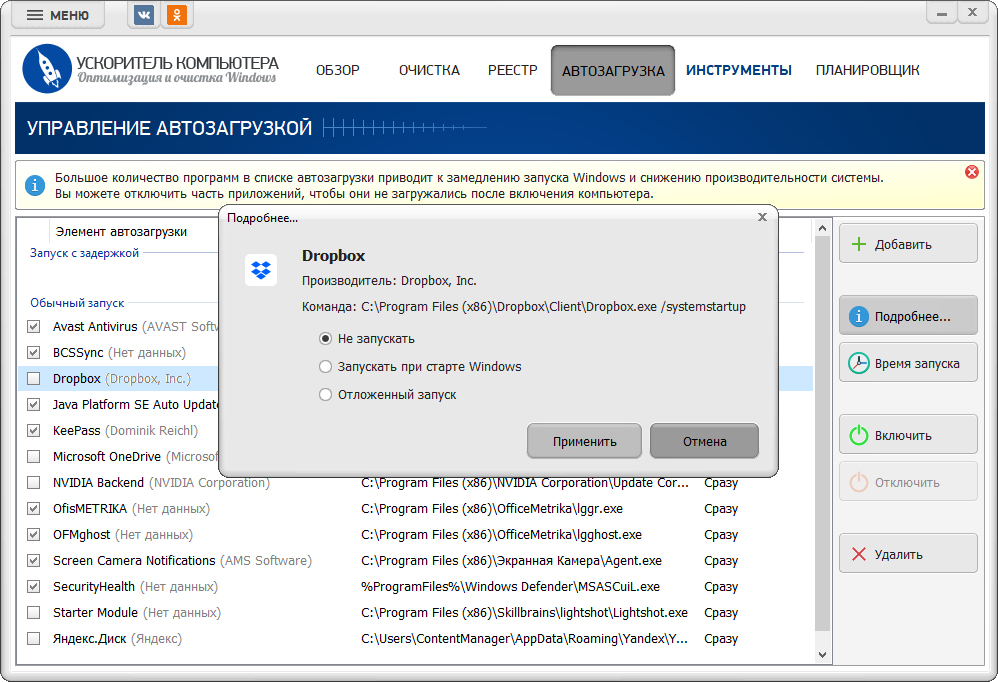Screen dimensions: 998x682
Task: Click the rocket logo of Ускоритель Компьютера
Action: click(x=46, y=69)
